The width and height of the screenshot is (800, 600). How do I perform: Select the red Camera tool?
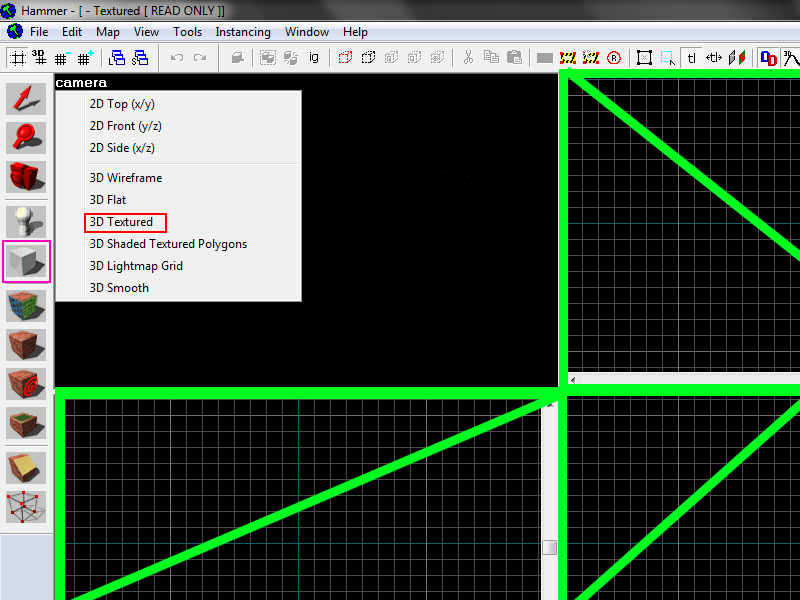26,177
